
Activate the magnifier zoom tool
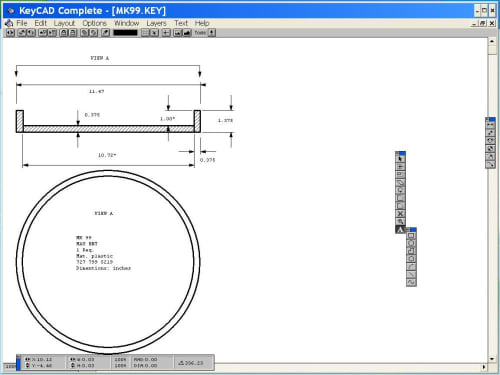[400, 221]
